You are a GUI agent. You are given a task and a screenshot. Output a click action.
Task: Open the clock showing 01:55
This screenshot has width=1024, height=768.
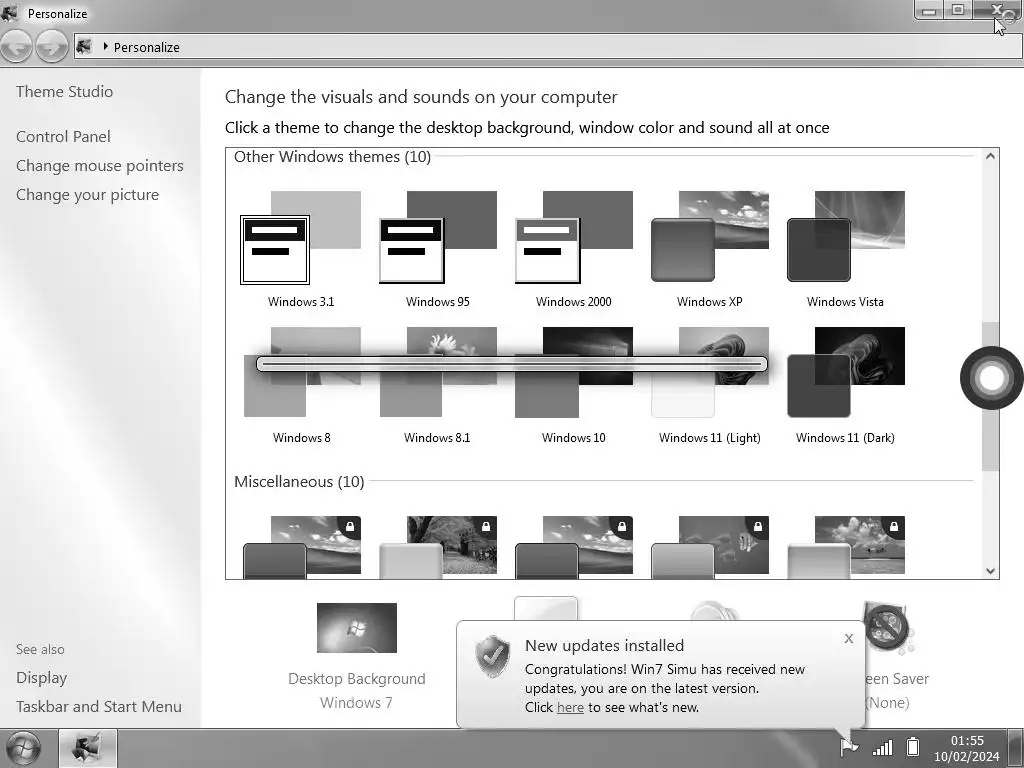tap(967, 748)
